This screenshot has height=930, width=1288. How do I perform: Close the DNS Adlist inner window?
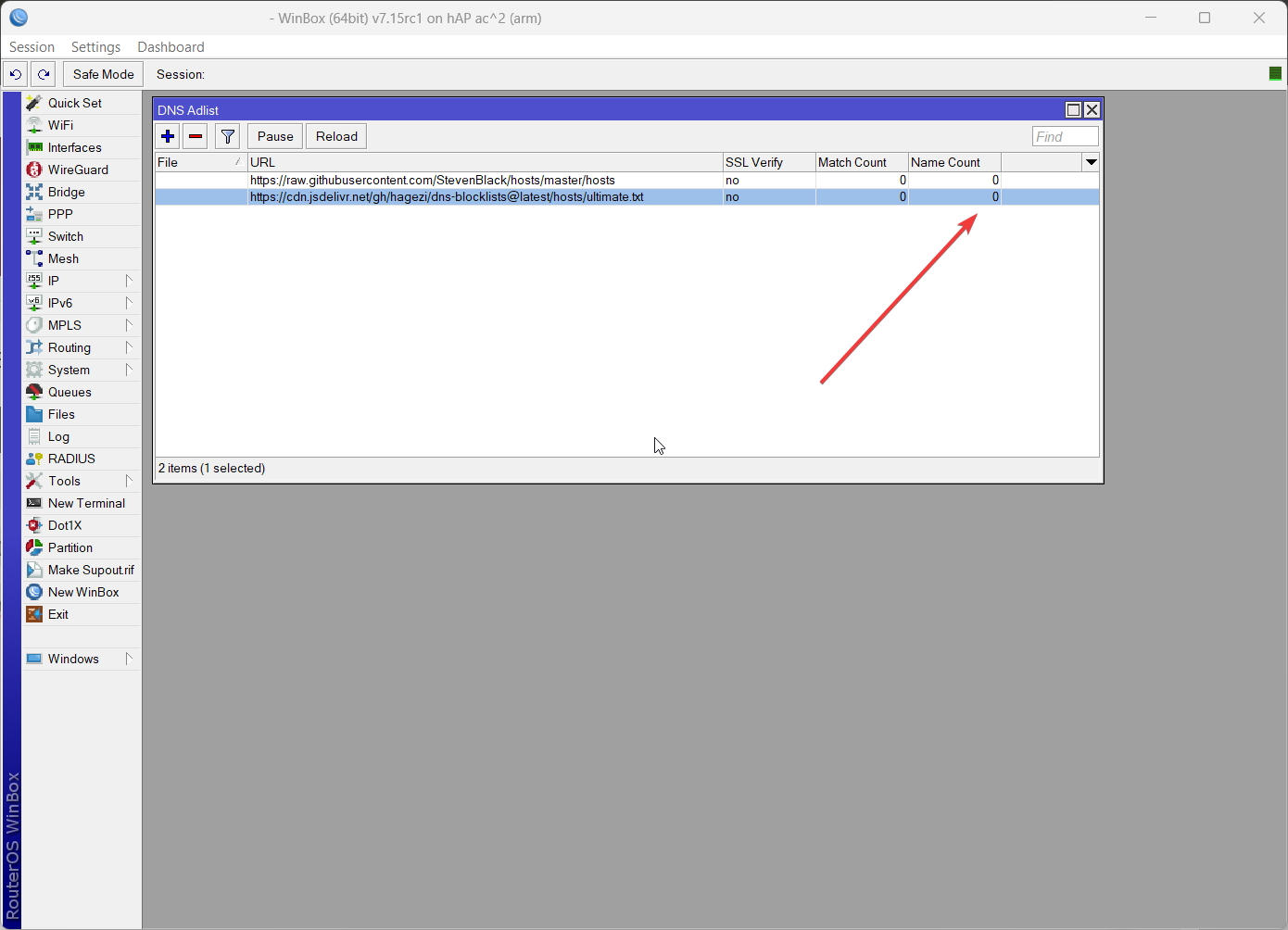point(1092,109)
